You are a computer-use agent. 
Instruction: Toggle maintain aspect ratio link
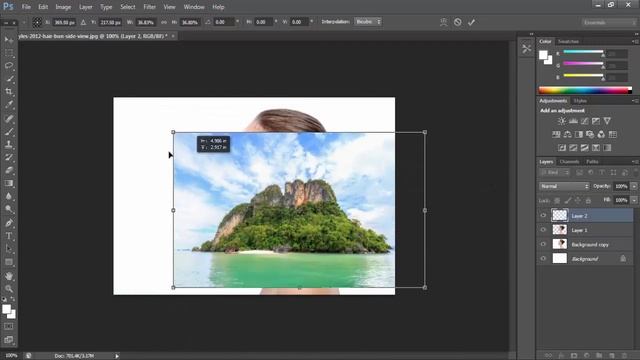coord(164,22)
